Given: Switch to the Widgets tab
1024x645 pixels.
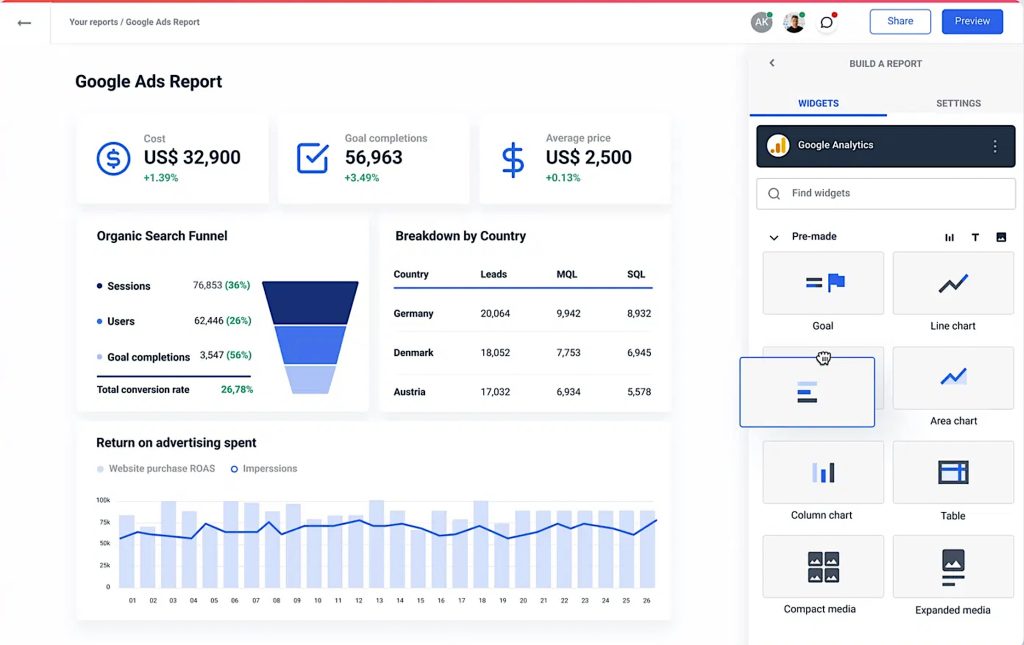Looking at the screenshot, I should click(818, 102).
